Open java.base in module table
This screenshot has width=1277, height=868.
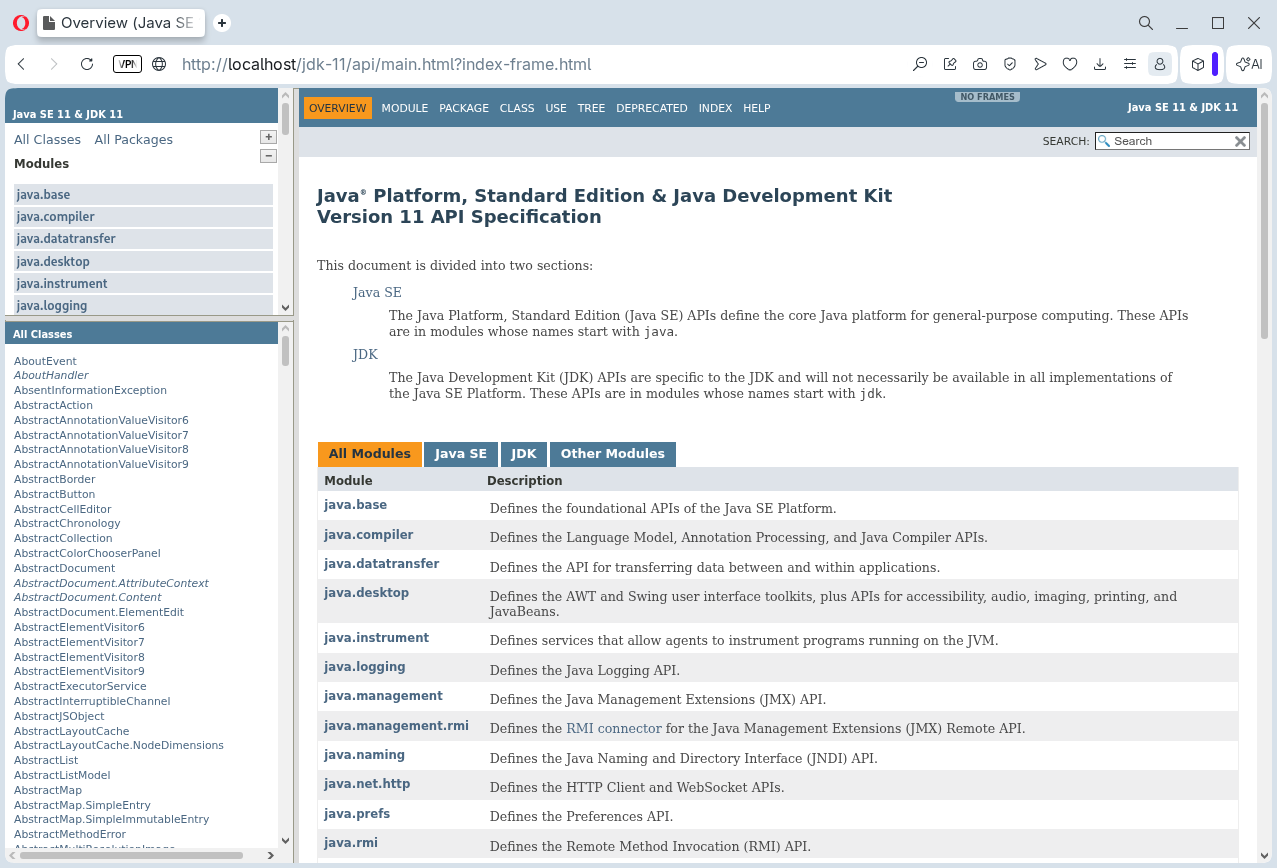coord(355,505)
